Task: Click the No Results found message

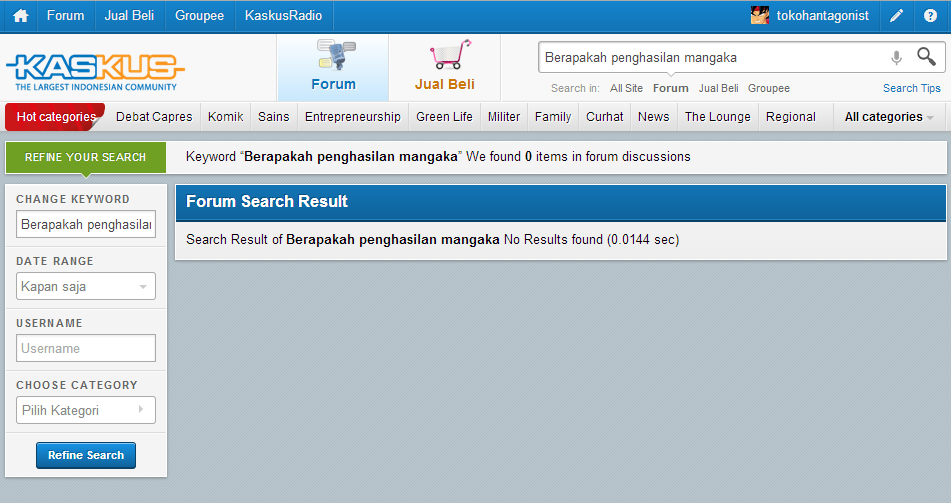Action: [591, 240]
